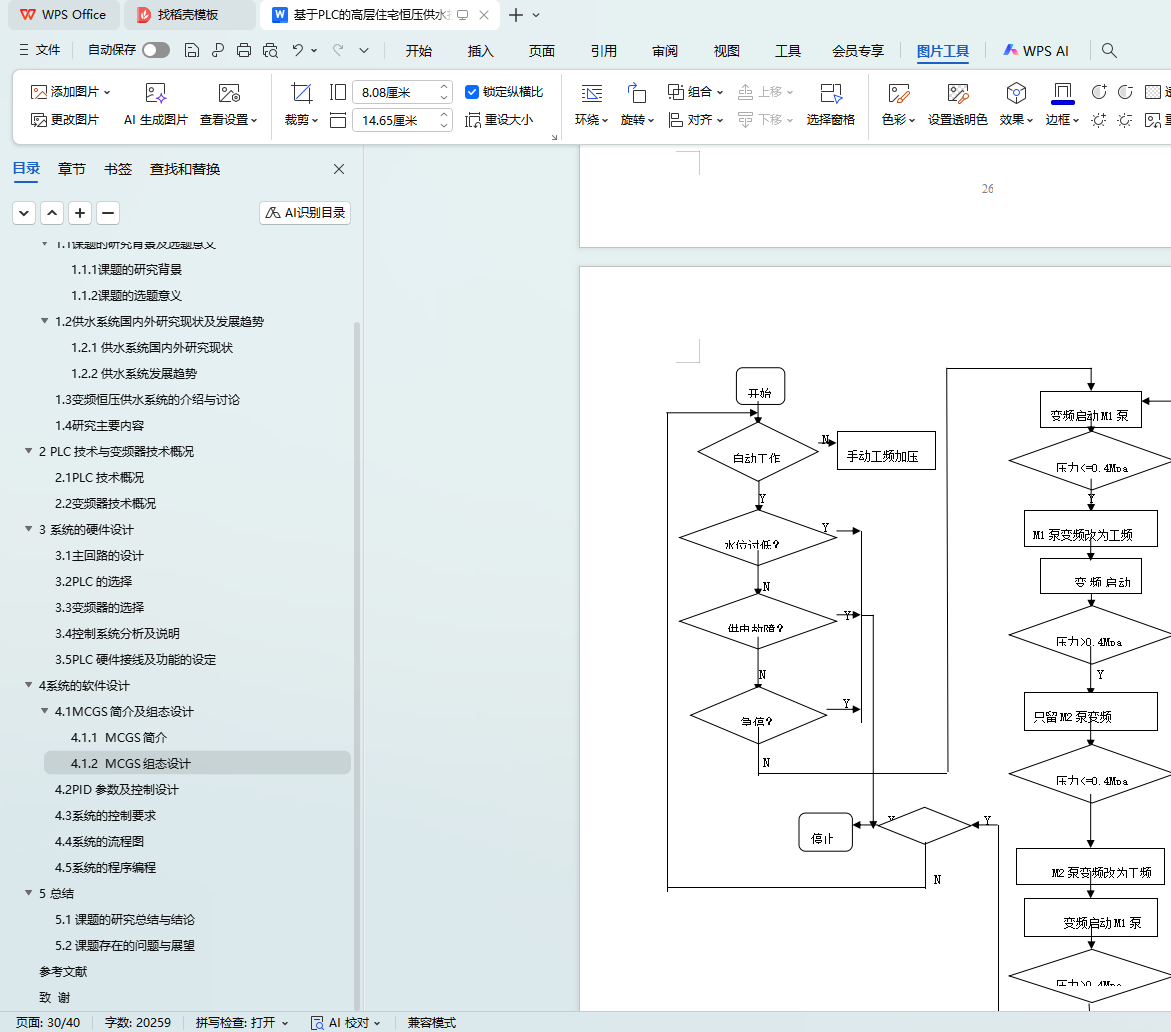Click the Change Picture button
This screenshot has width=1171, height=1032.
65,120
